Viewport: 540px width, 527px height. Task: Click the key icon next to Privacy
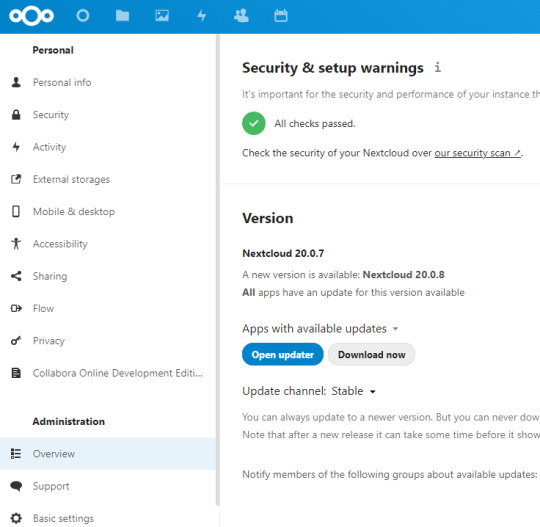(x=16, y=341)
